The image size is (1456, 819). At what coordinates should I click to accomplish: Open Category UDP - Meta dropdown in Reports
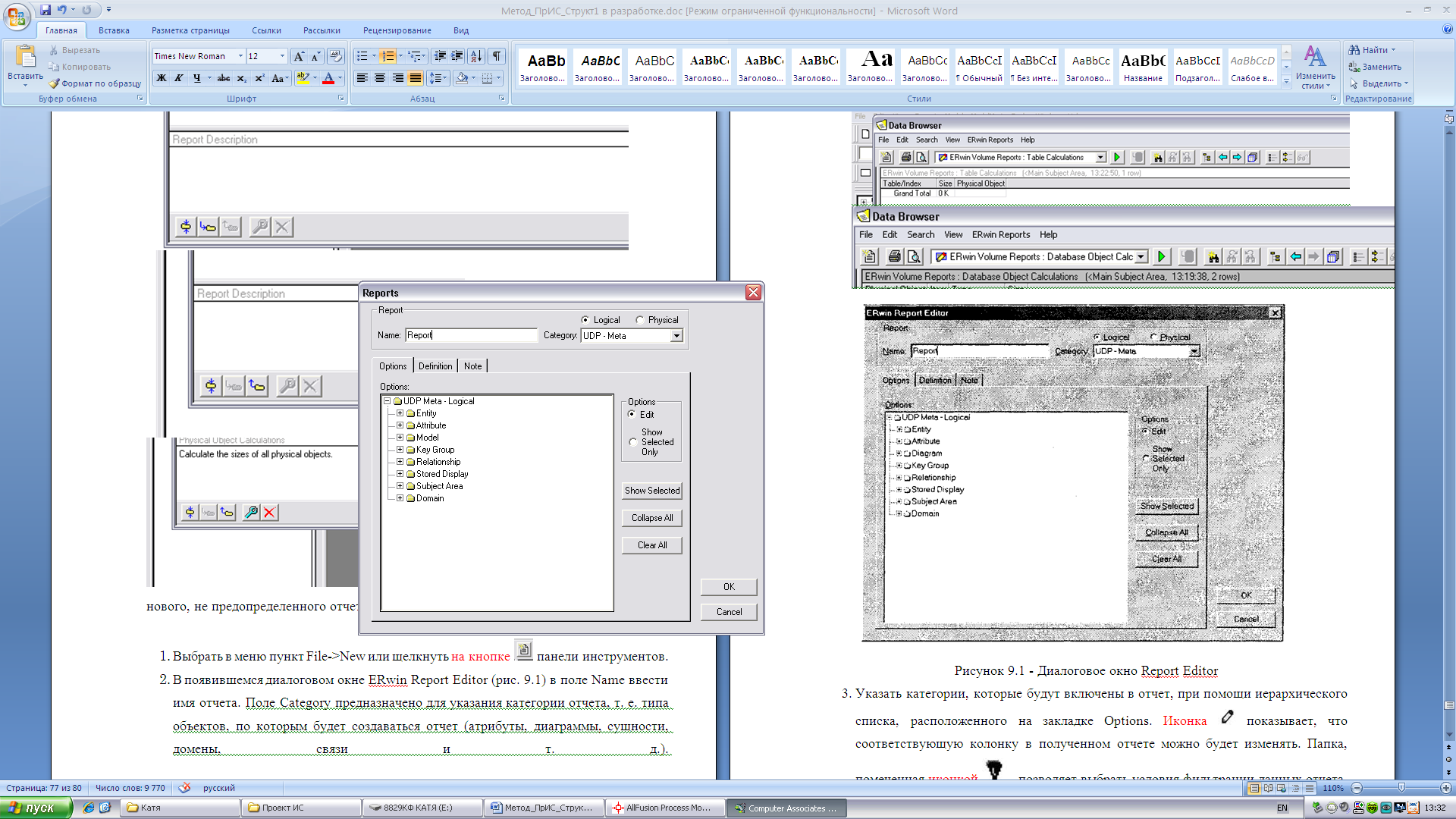676,336
